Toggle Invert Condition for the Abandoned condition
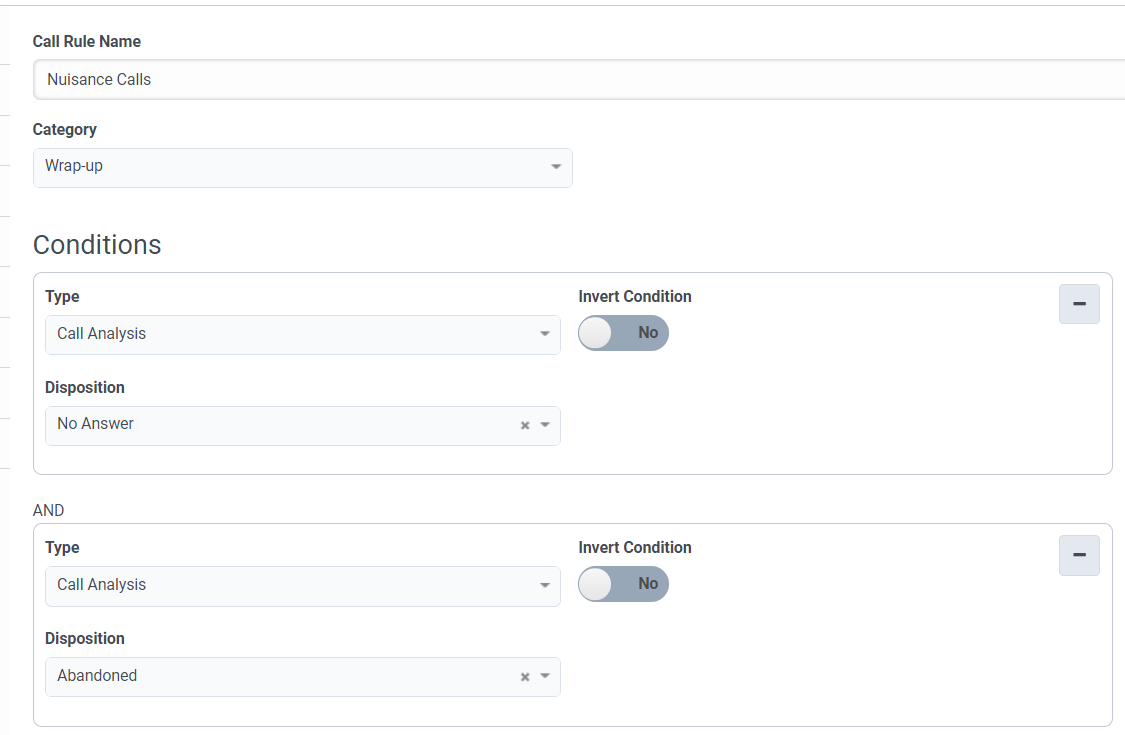1125x735 pixels. [623, 584]
